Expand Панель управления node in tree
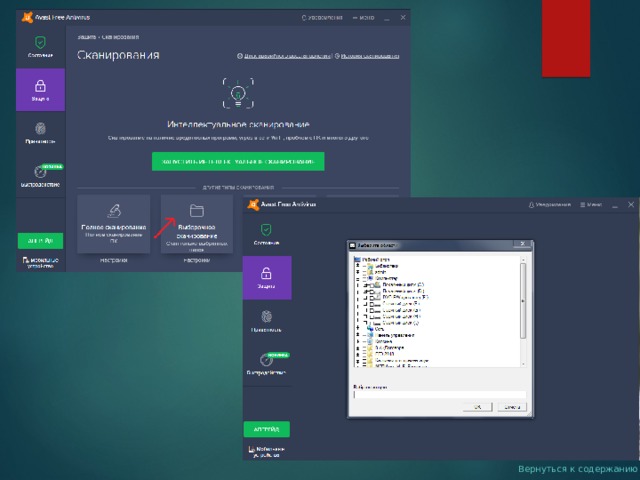 (358, 335)
